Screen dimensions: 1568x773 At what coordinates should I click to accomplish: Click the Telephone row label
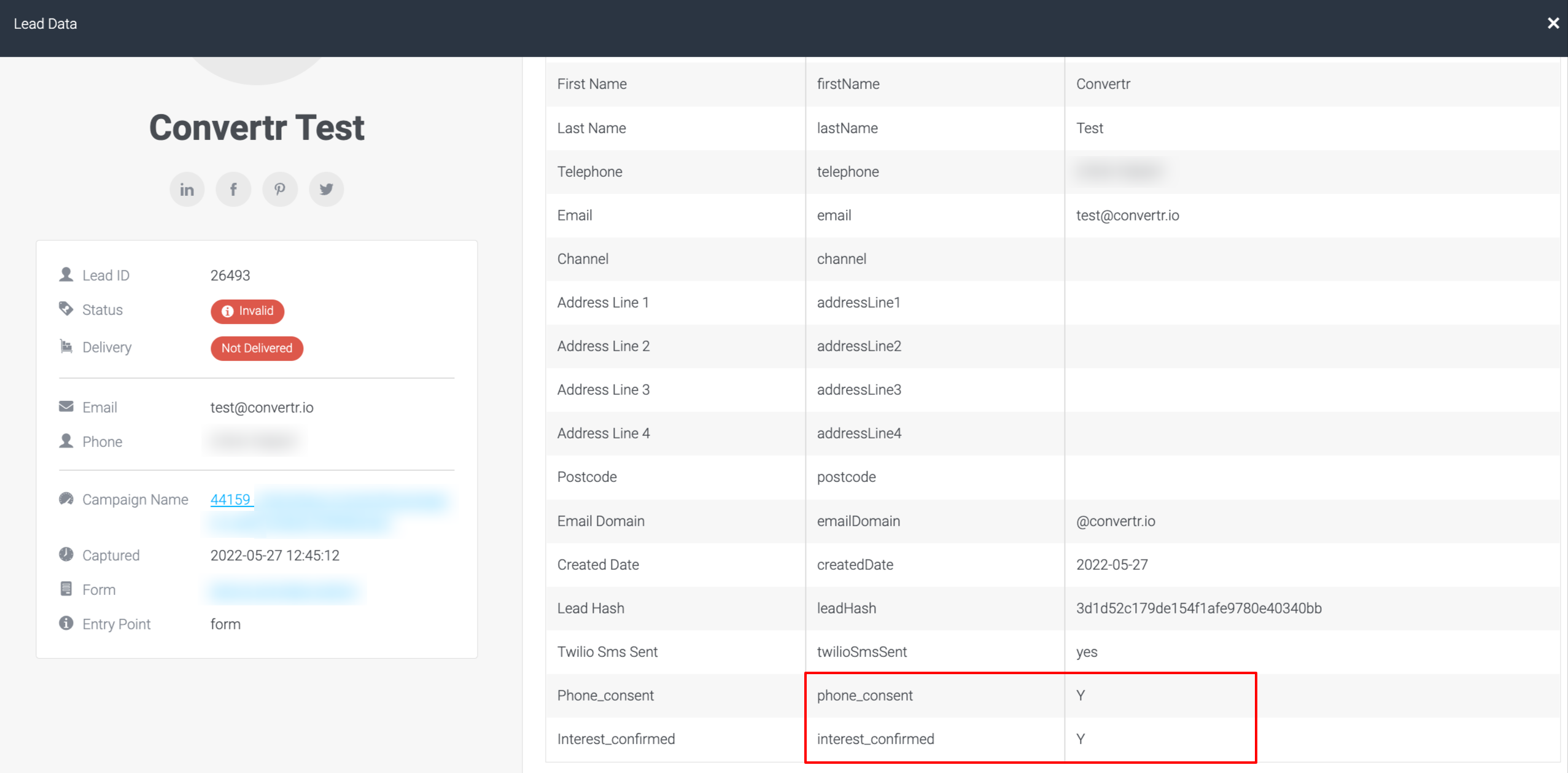(589, 172)
